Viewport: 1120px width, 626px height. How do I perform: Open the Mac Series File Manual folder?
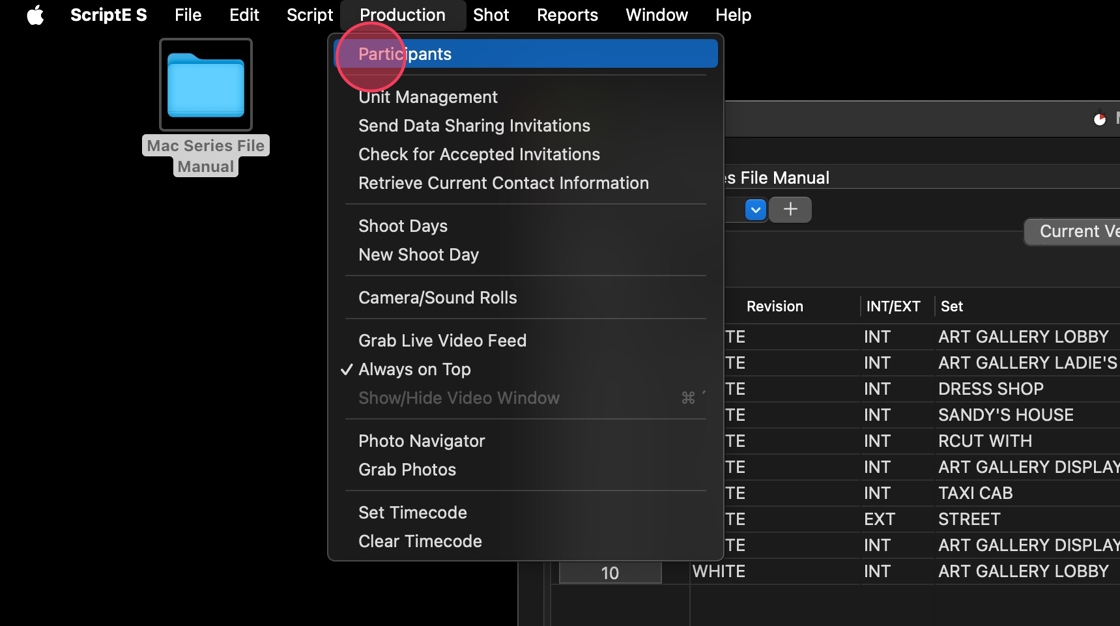click(x=206, y=86)
